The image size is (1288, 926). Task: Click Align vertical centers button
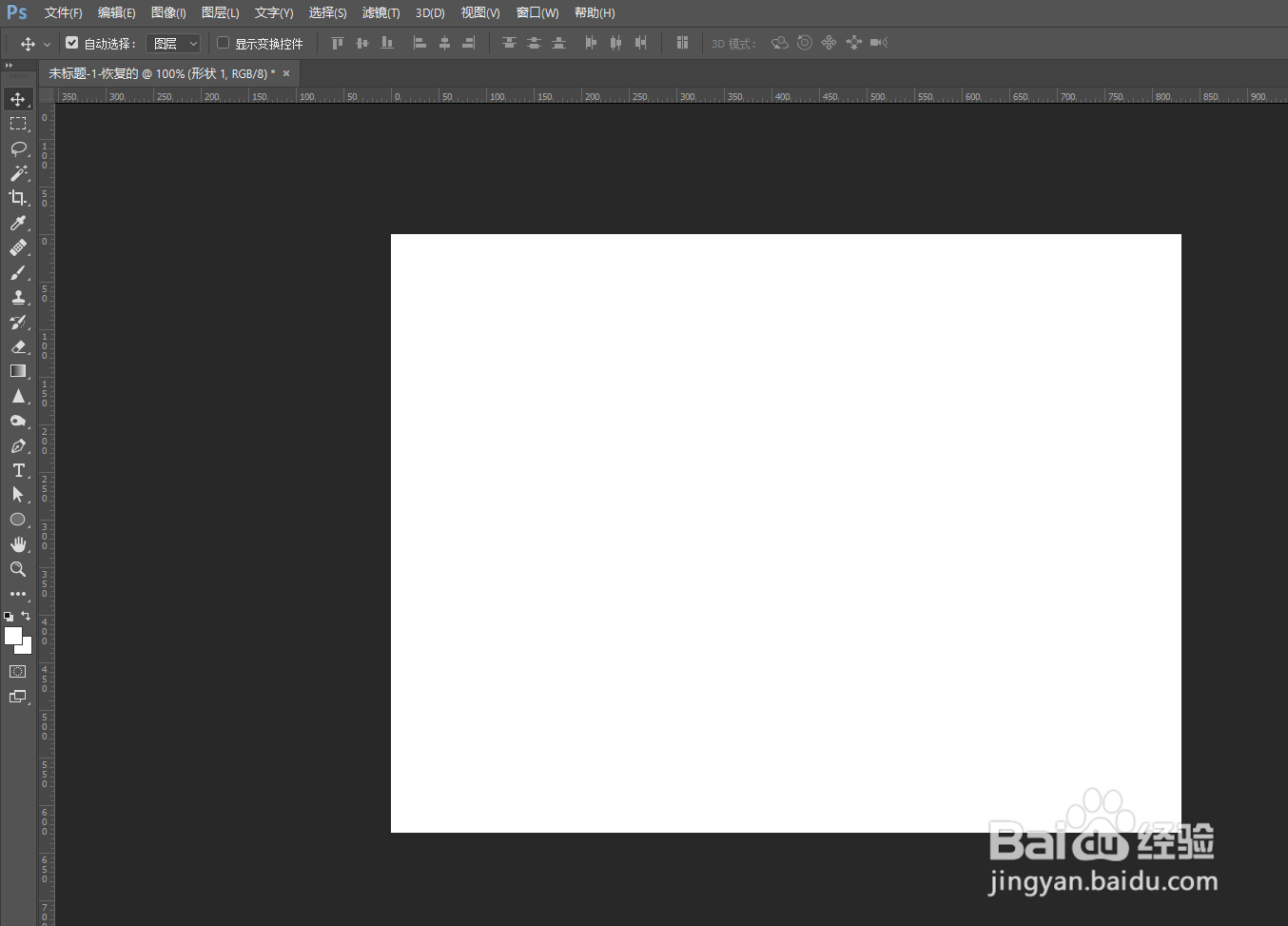tap(362, 43)
